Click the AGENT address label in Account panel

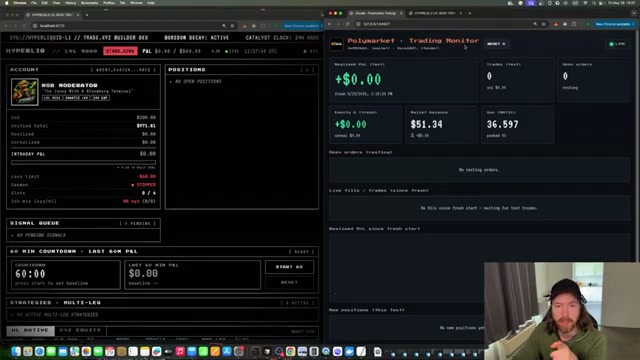pyautogui.click(x=123, y=70)
